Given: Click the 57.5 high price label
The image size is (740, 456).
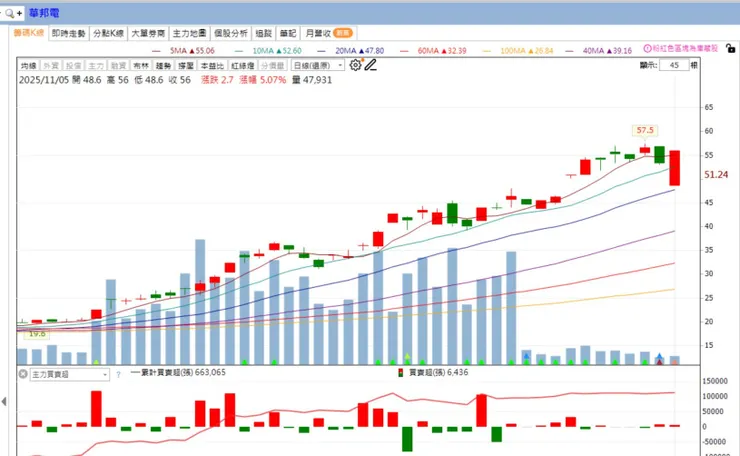Looking at the screenshot, I should [645, 130].
